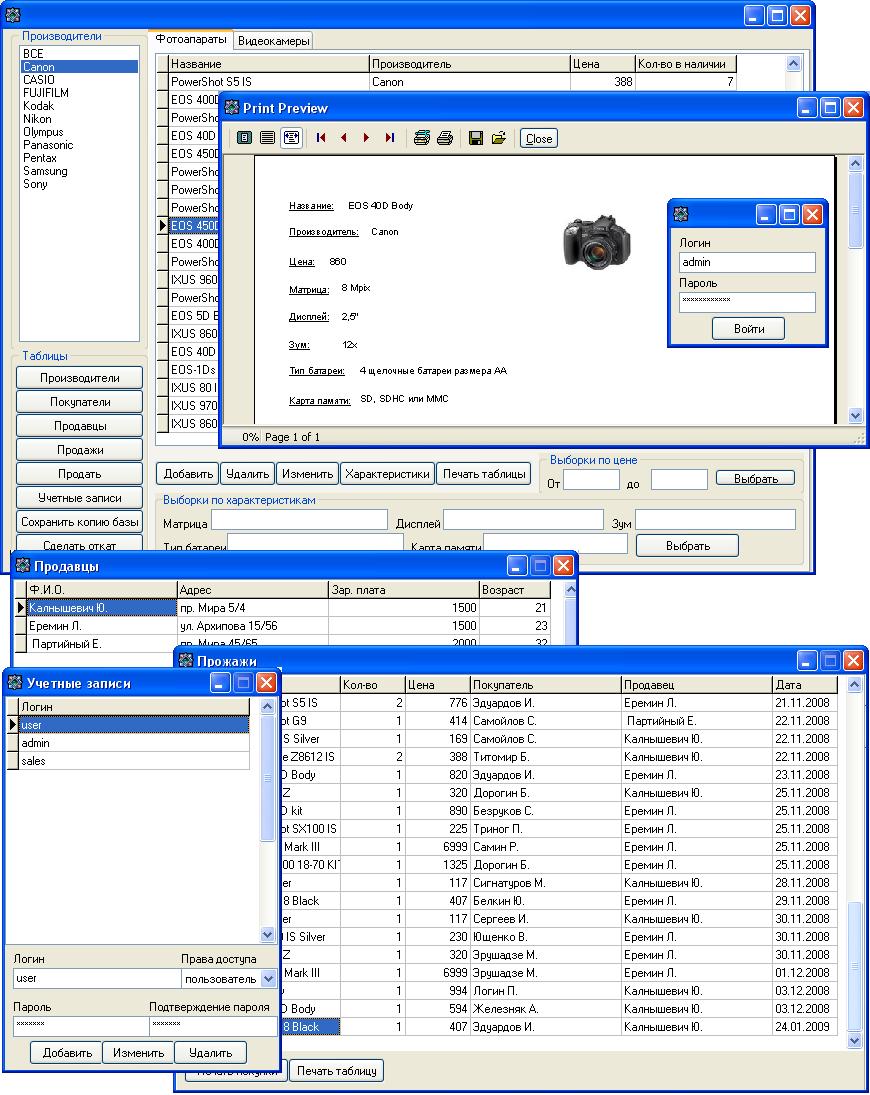
Task: Open Учетные записи from the Таблицы panel
Action: click(80, 498)
